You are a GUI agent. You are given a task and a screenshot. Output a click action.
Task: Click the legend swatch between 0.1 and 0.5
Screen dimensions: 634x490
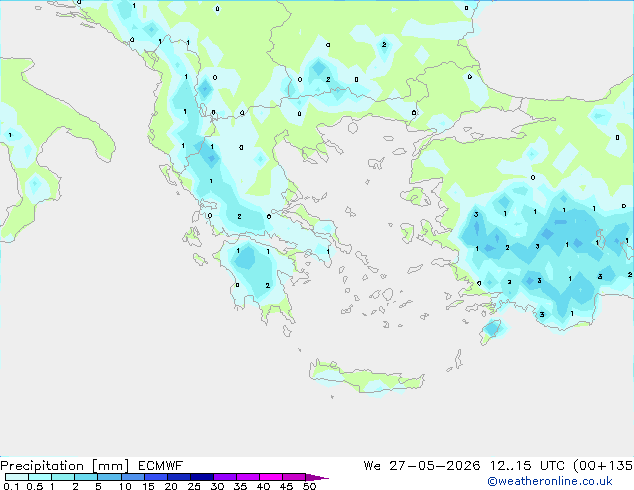tap(17, 477)
